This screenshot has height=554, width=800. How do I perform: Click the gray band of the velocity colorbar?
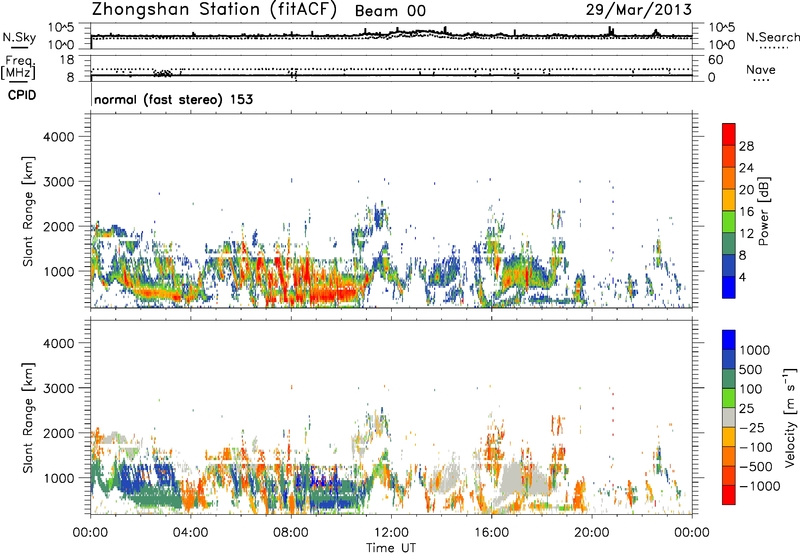pyautogui.click(x=729, y=418)
